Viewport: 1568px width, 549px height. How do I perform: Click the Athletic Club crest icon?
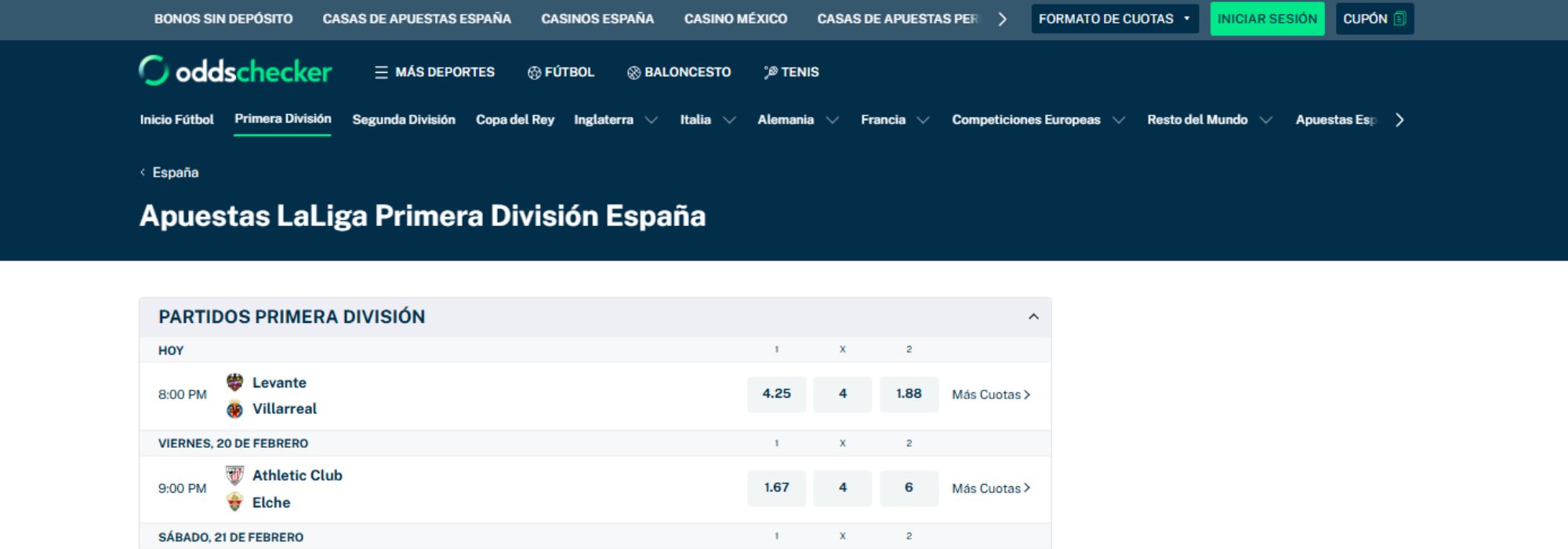pyautogui.click(x=234, y=475)
